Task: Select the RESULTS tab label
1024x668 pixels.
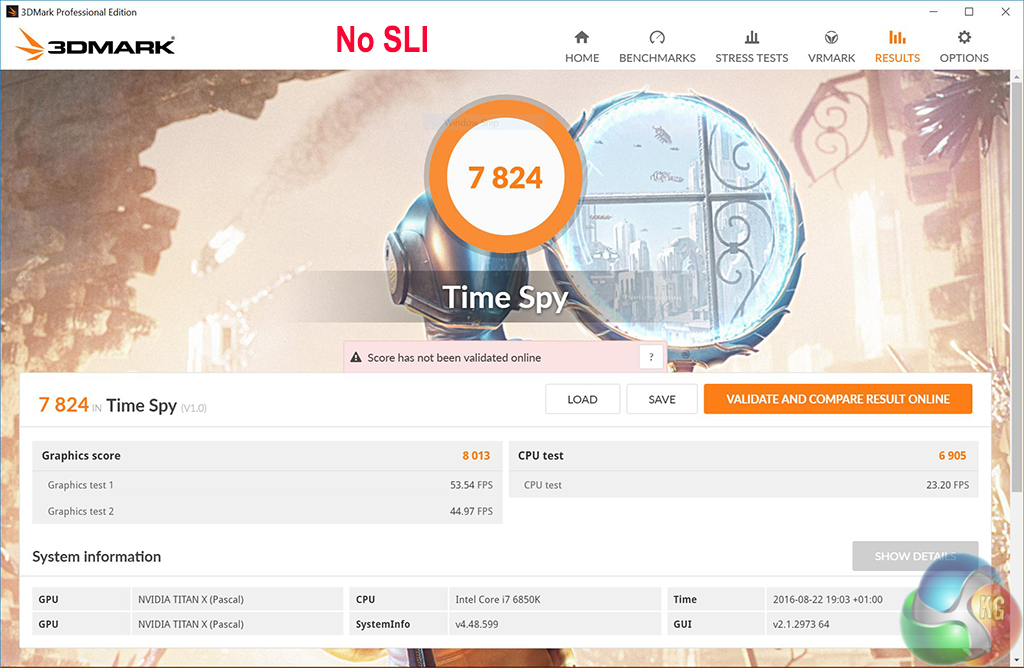Action: 897,58
